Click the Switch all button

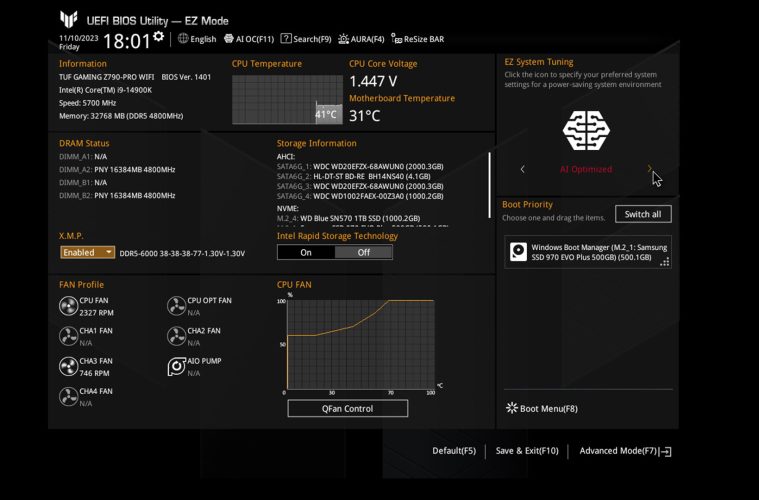pos(643,214)
